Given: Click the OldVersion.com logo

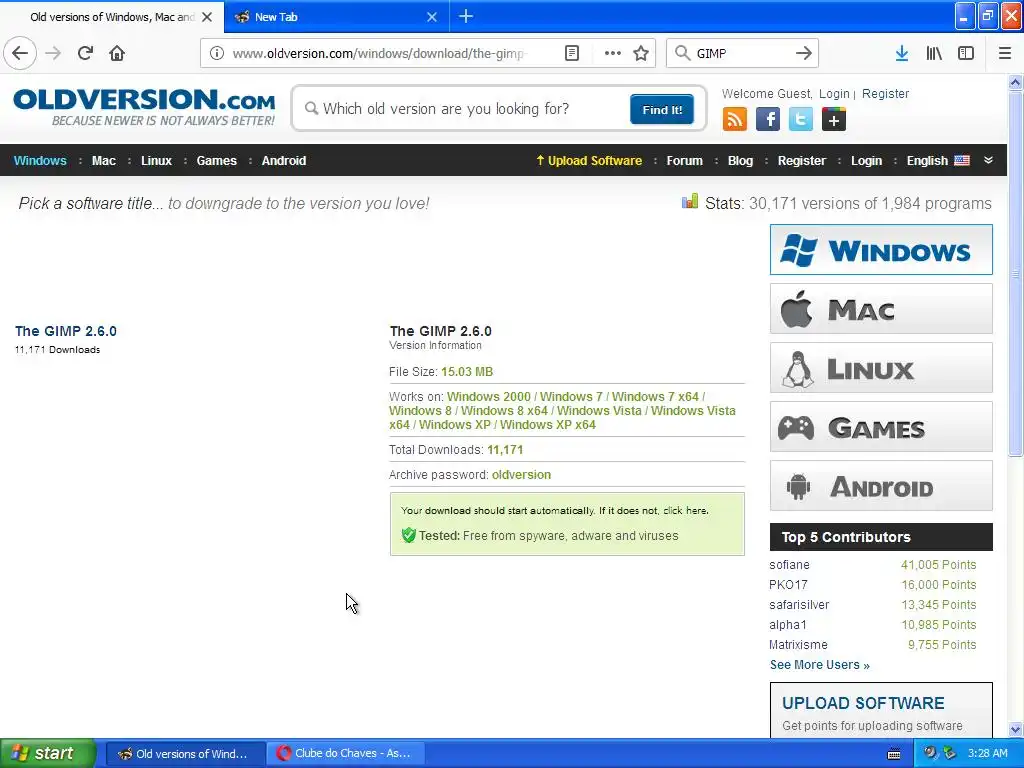Looking at the screenshot, I should click(144, 107).
